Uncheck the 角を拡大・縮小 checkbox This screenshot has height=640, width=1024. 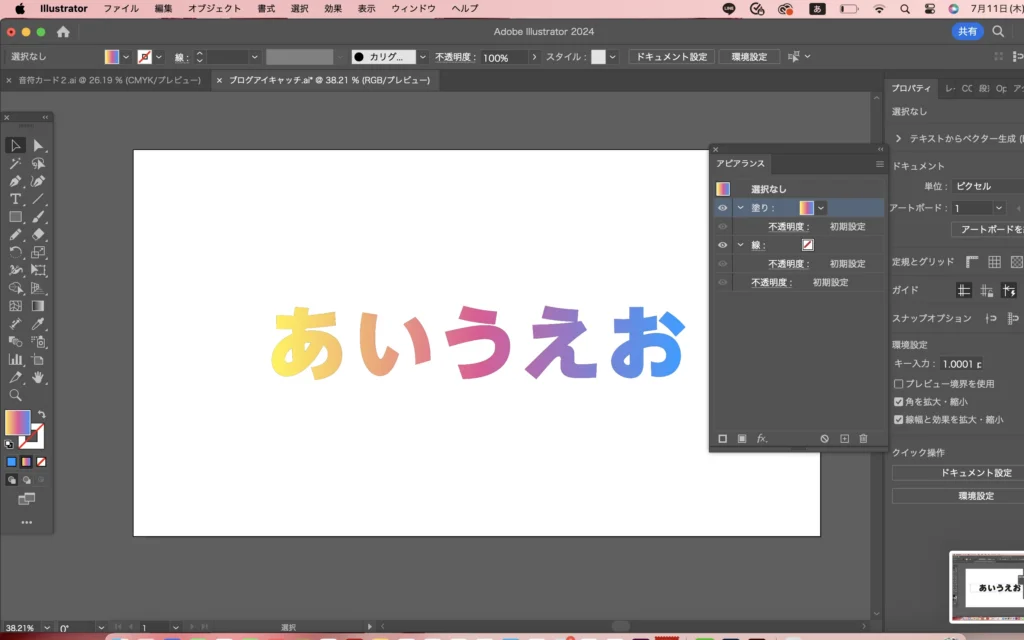click(898, 402)
